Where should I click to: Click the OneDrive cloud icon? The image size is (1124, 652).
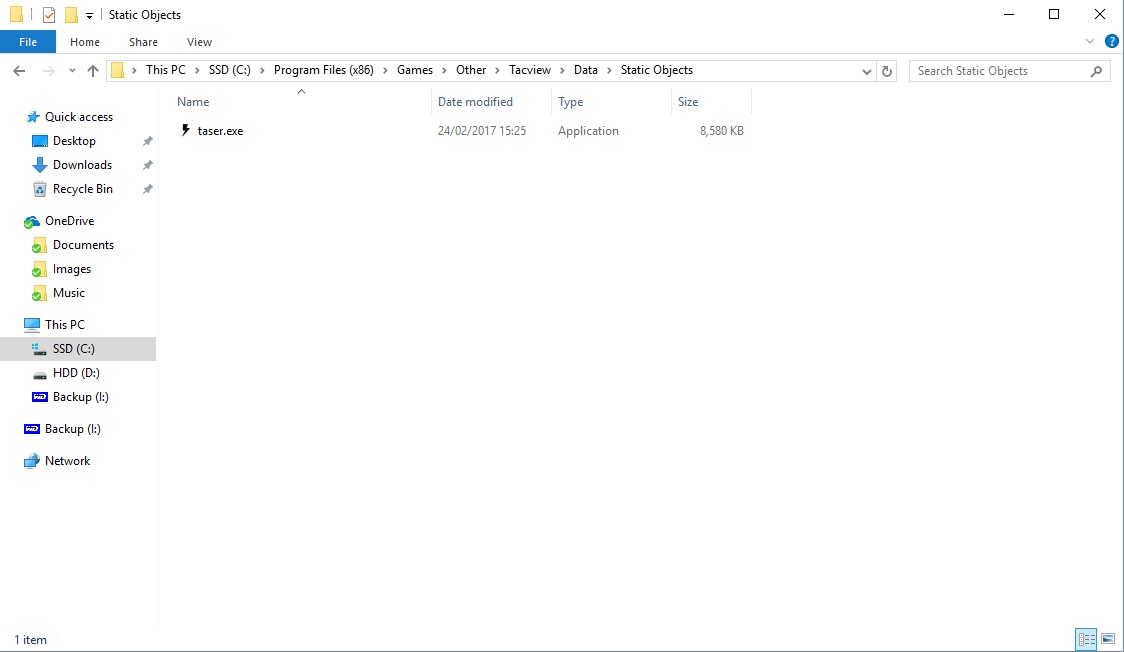pos(32,221)
